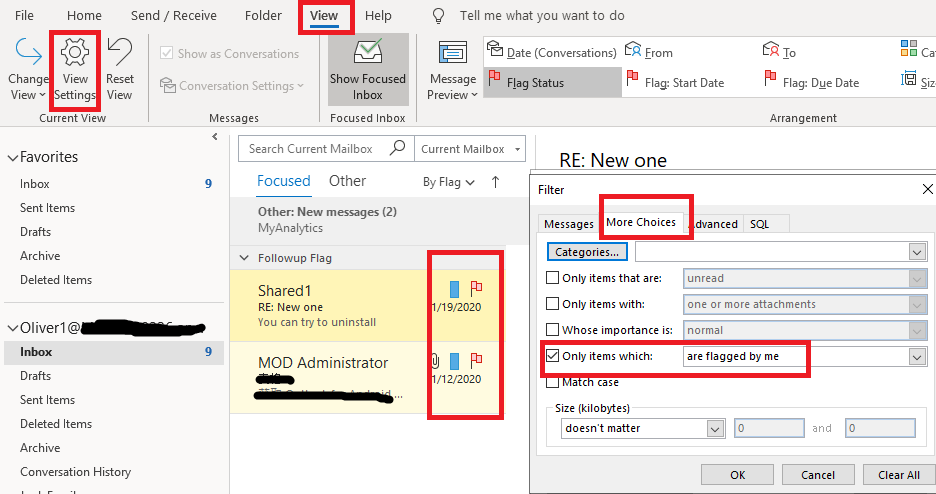The image size is (936, 494).
Task: Click in 'Tell me what you want to do' box
Action: (x=541, y=16)
